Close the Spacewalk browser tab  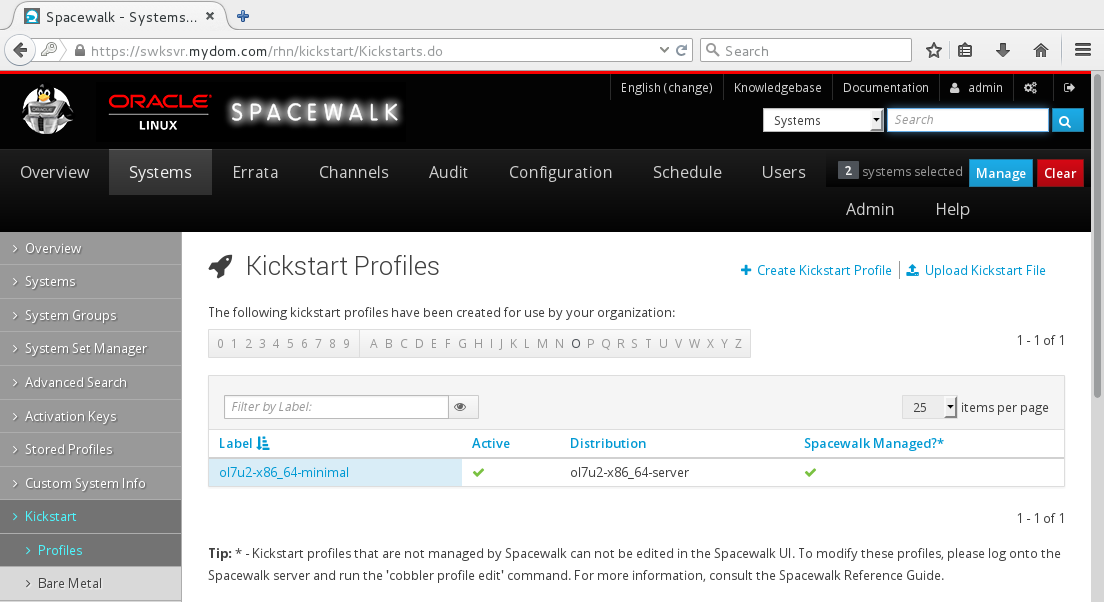[x=210, y=16]
